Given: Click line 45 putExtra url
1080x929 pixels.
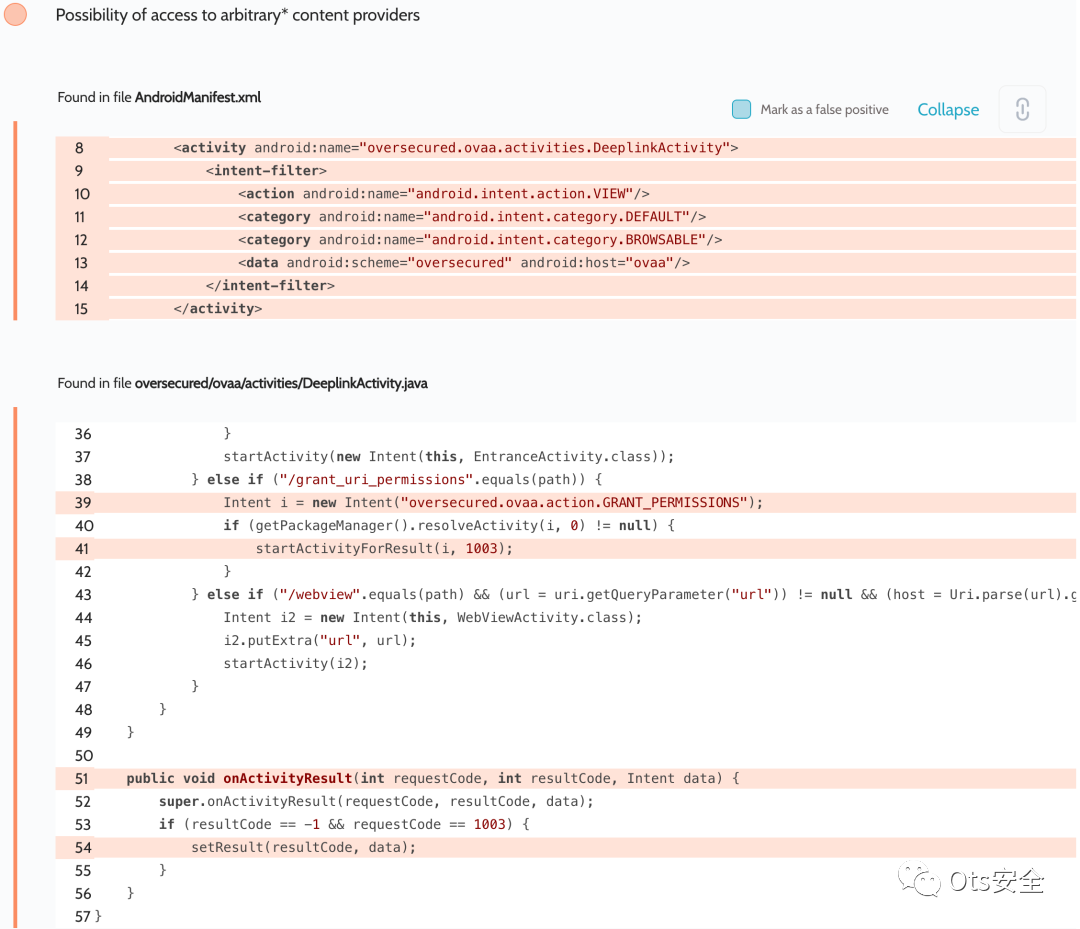Looking at the screenshot, I should (565, 640).
